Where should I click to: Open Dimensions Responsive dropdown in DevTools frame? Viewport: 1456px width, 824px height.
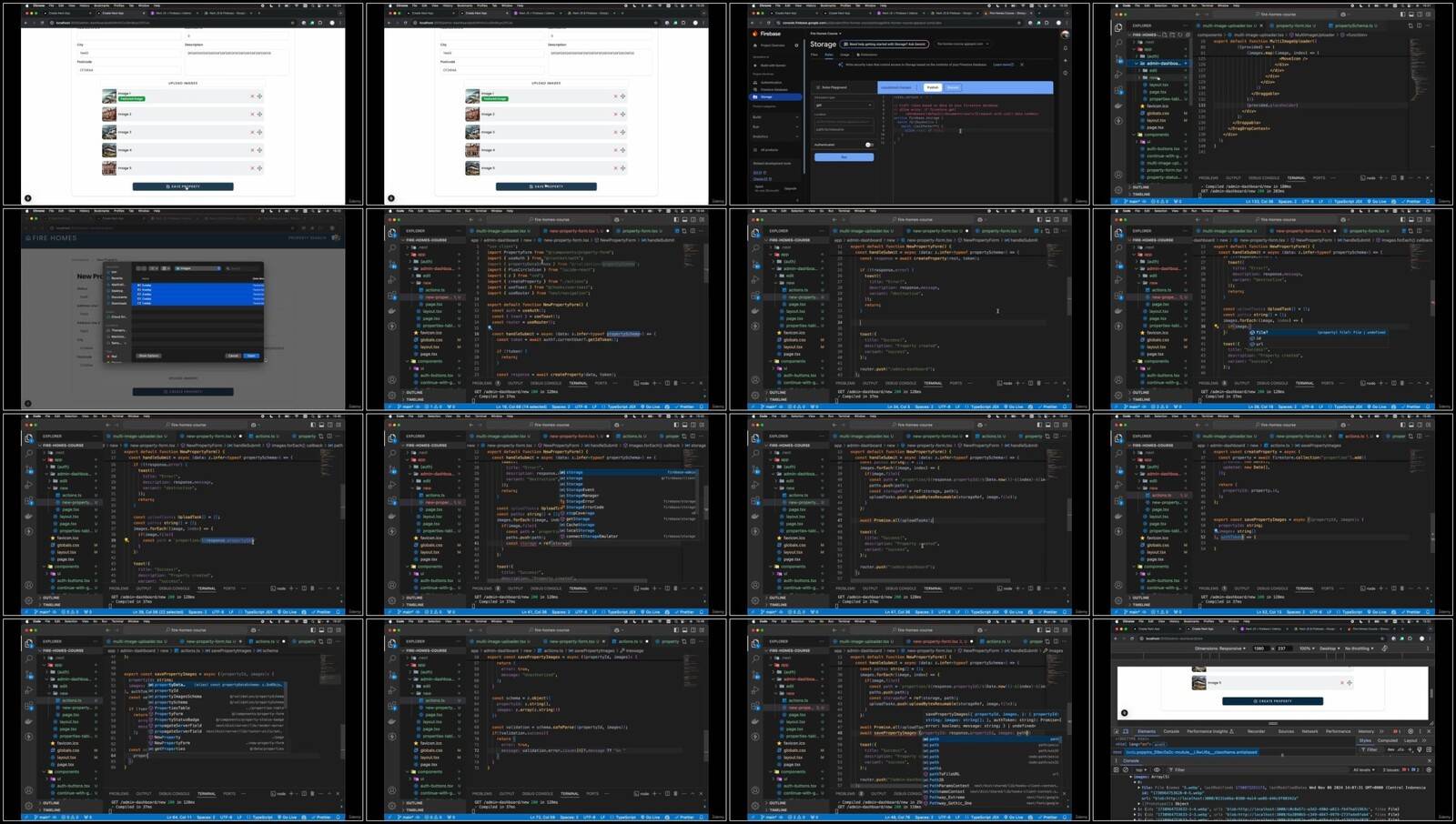pos(1220,648)
